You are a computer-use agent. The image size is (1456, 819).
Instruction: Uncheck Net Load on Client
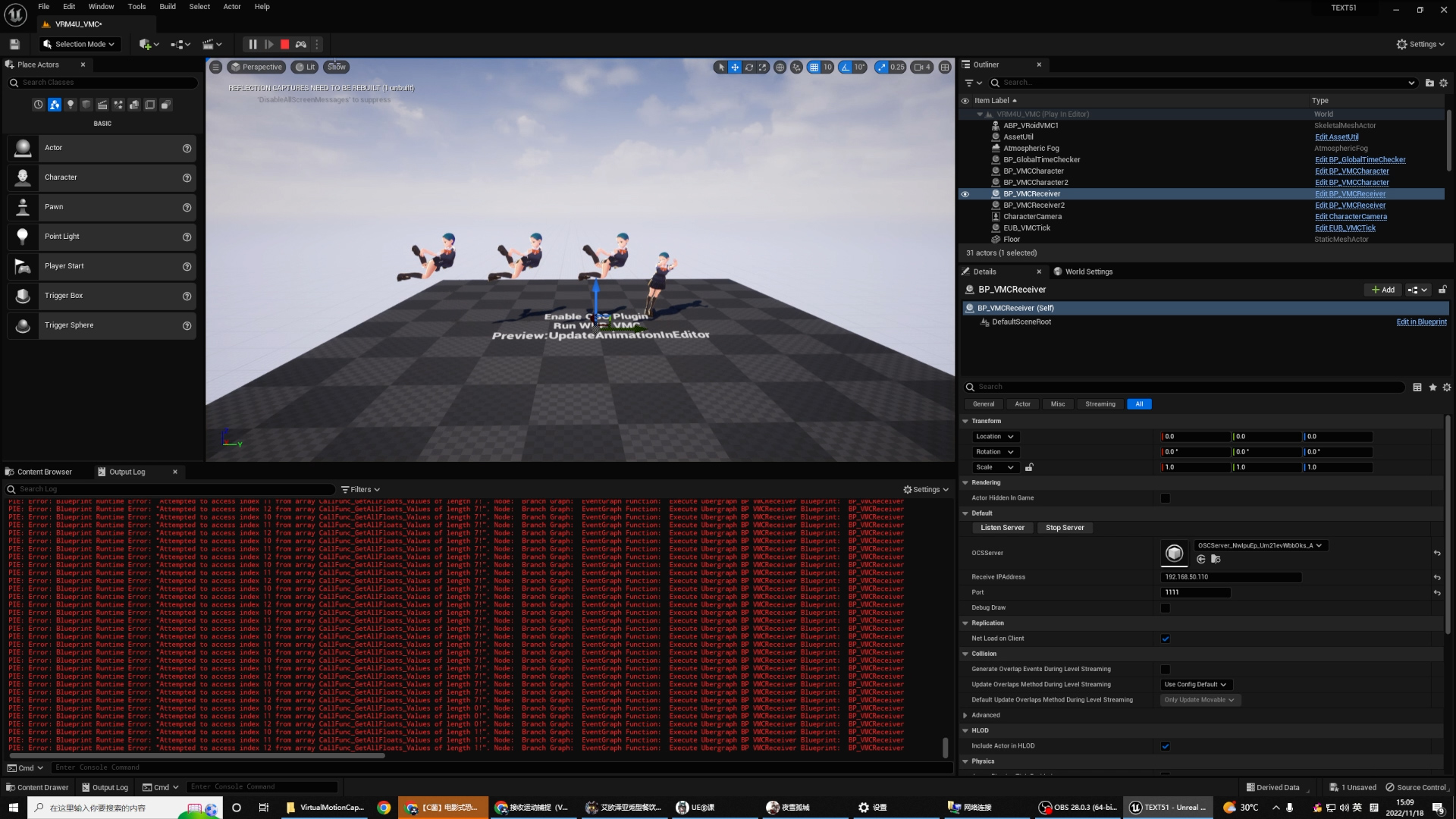pos(1166,639)
